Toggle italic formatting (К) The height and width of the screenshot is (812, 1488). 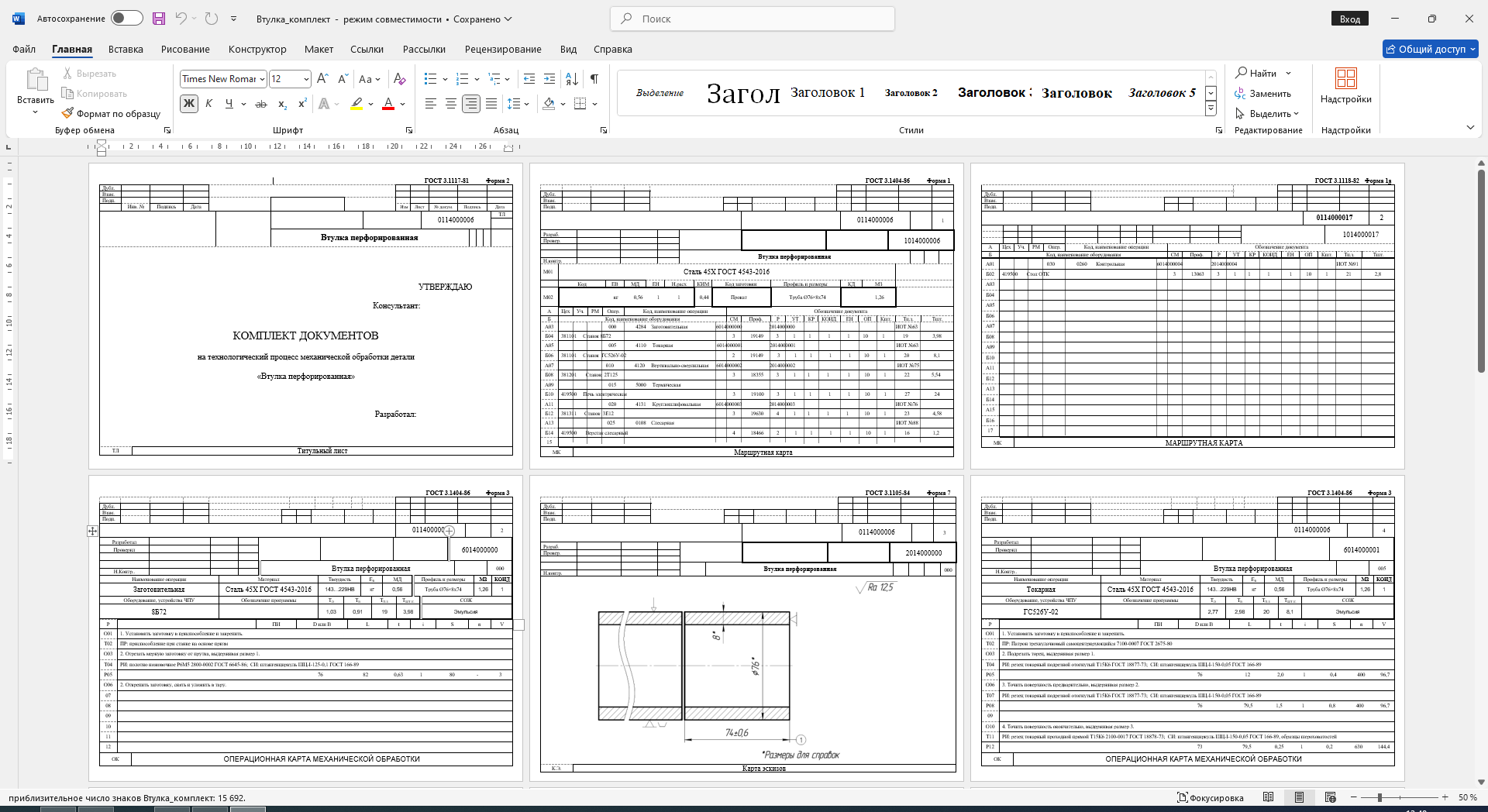click(x=208, y=104)
